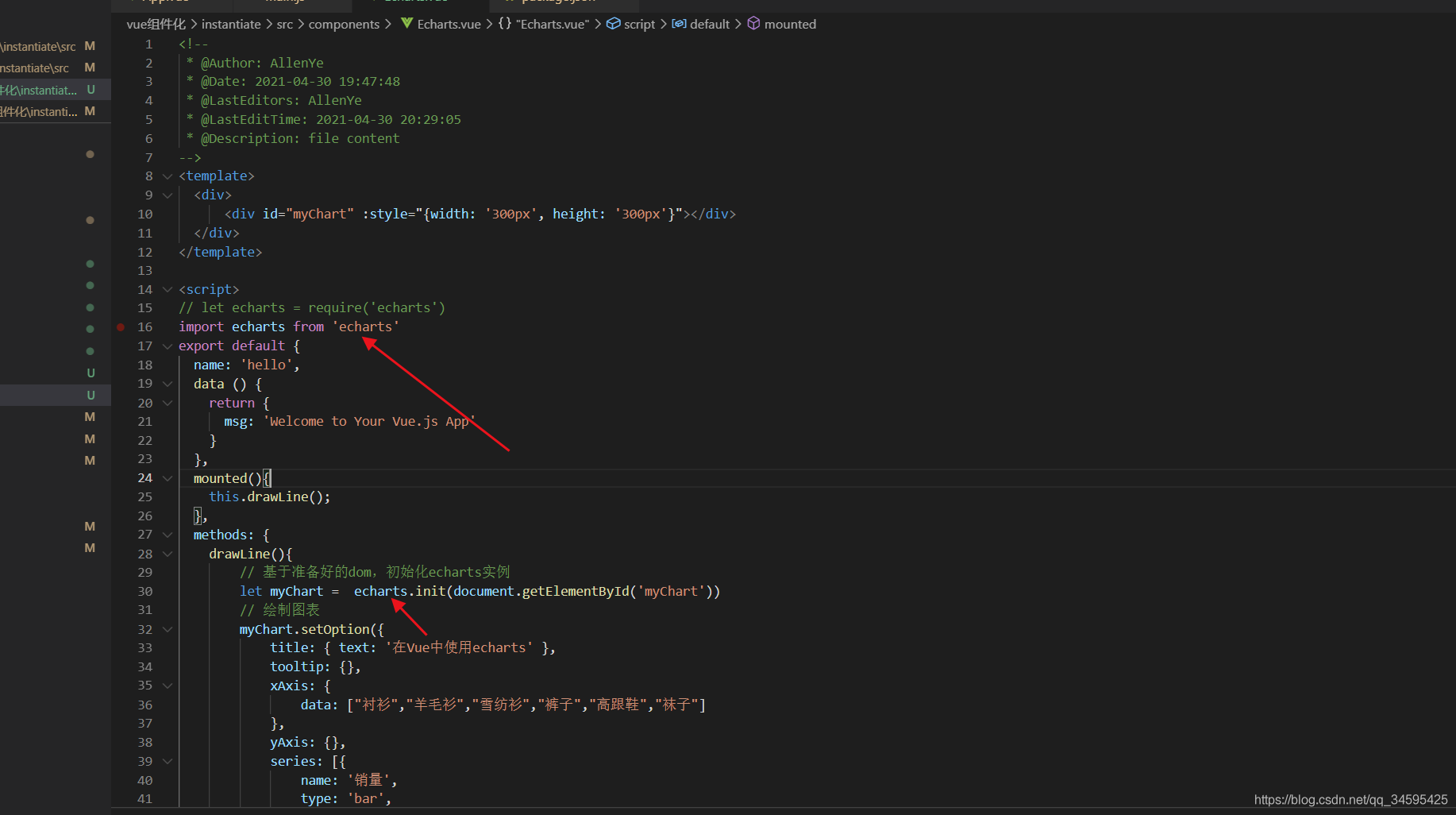Click the "@LastEditTime" comment line
This screenshot has width=1456, height=815.
click(x=330, y=119)
